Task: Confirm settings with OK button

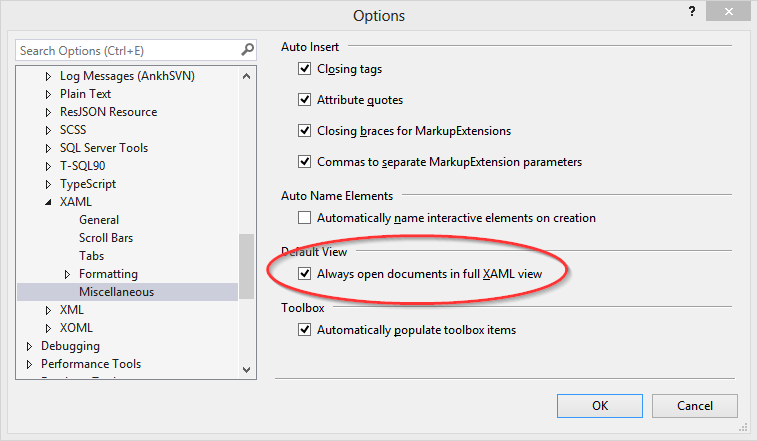Action: coord(600,406)
